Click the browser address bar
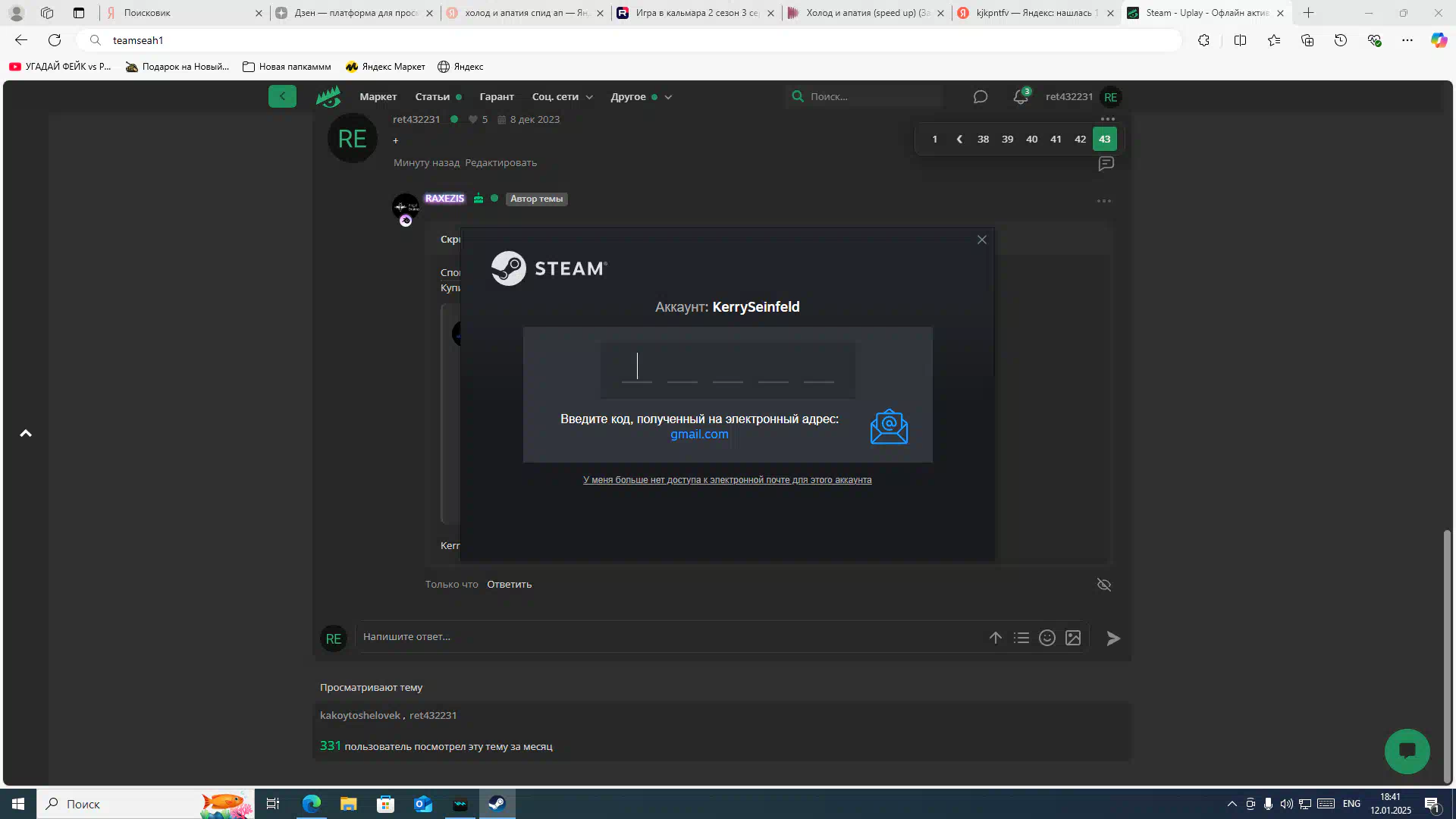 [629, 40]
